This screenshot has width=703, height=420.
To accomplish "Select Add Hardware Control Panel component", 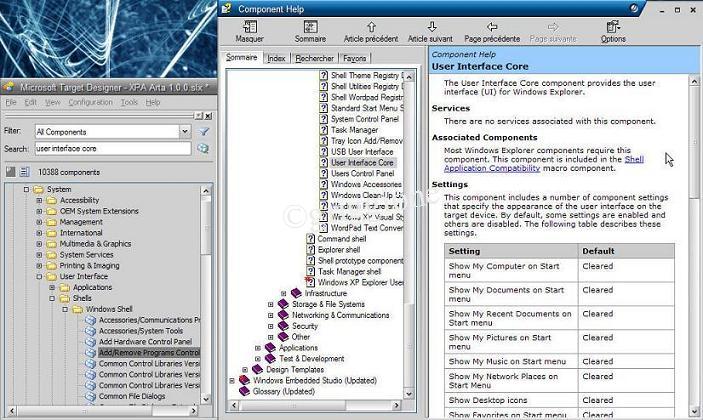I will click(145, 342).
